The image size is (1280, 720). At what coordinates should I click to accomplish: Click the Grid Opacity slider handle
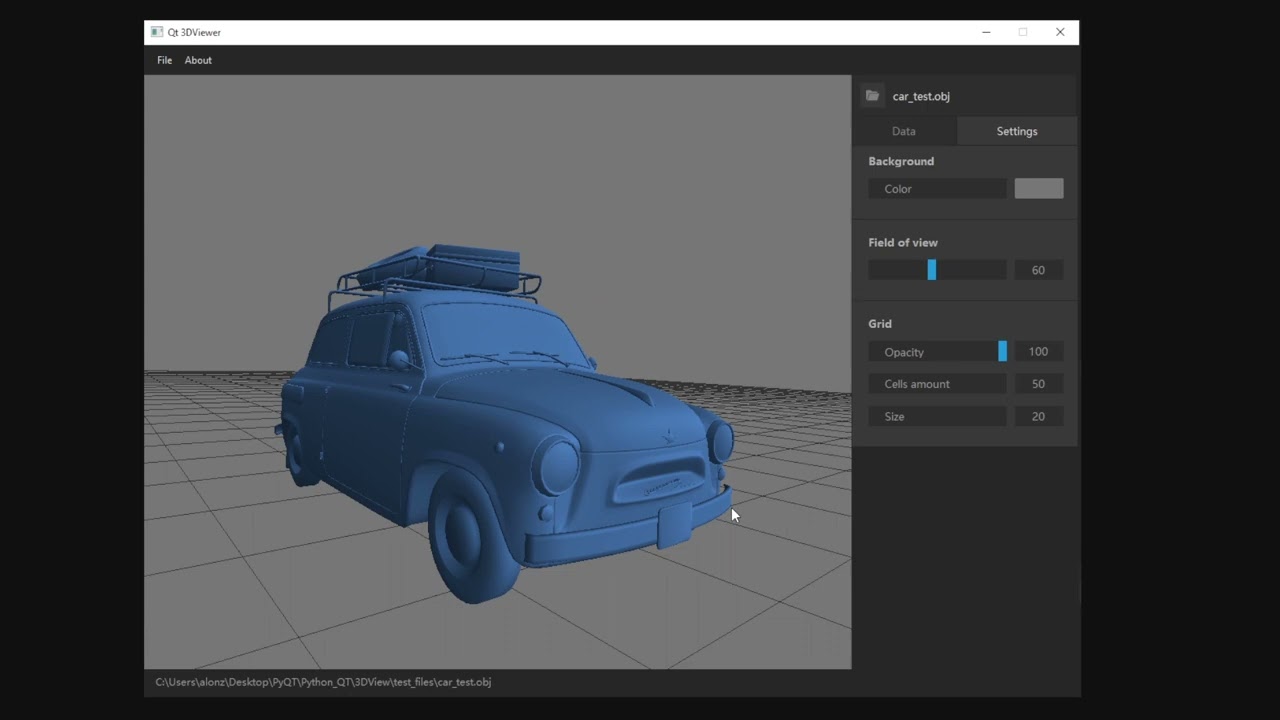pyautogui.click(x=1002, y=351)
